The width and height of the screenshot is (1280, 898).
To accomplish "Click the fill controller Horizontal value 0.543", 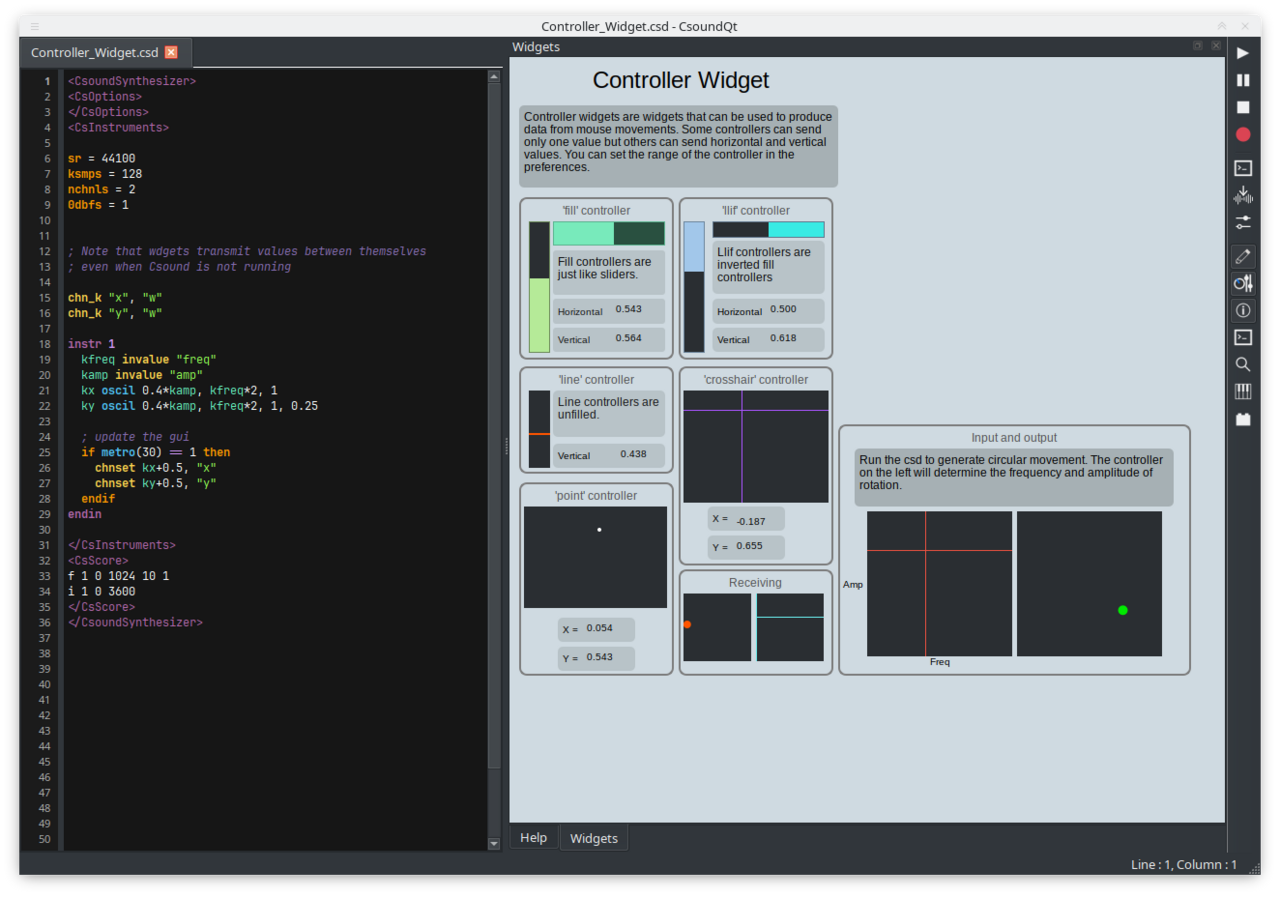I will [x=628, y=309].
